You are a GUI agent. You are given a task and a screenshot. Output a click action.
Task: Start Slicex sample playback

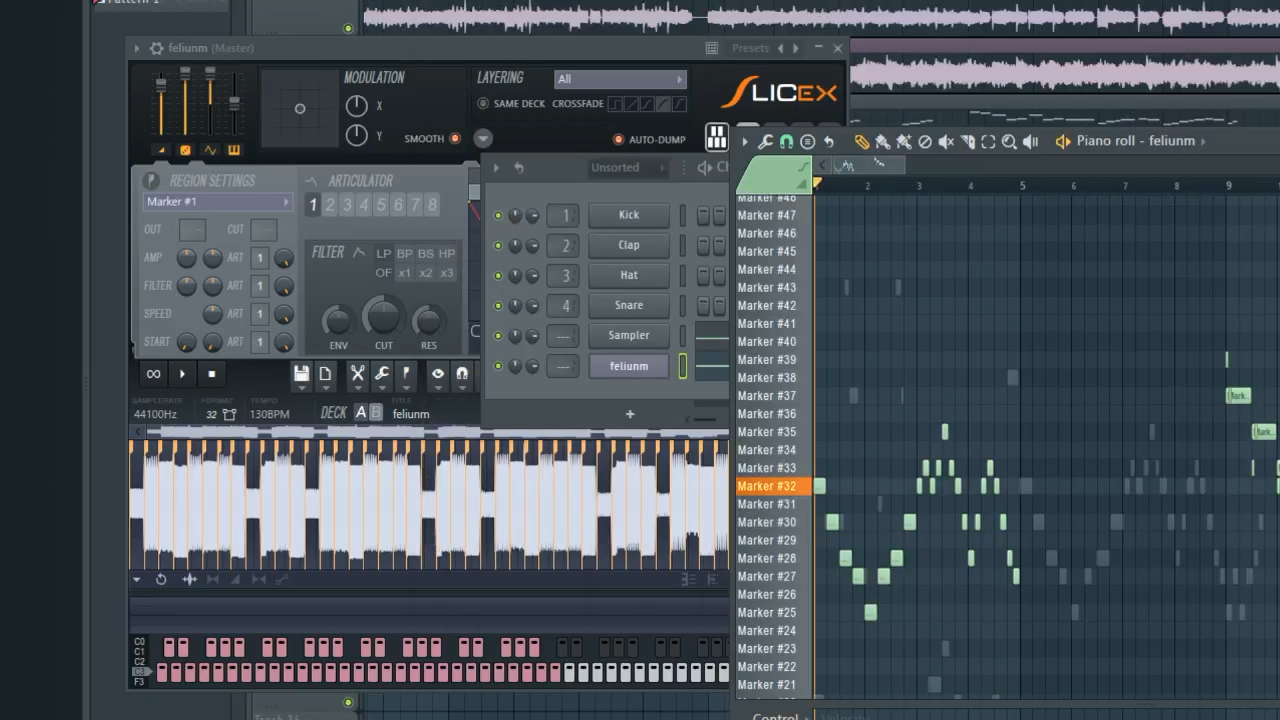(x=182, y=374)
